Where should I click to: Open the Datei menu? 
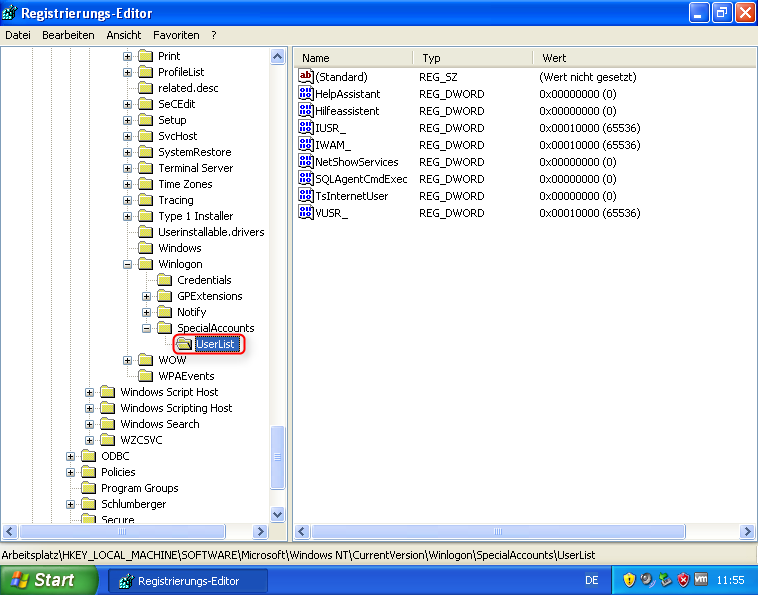click(18, 35)
